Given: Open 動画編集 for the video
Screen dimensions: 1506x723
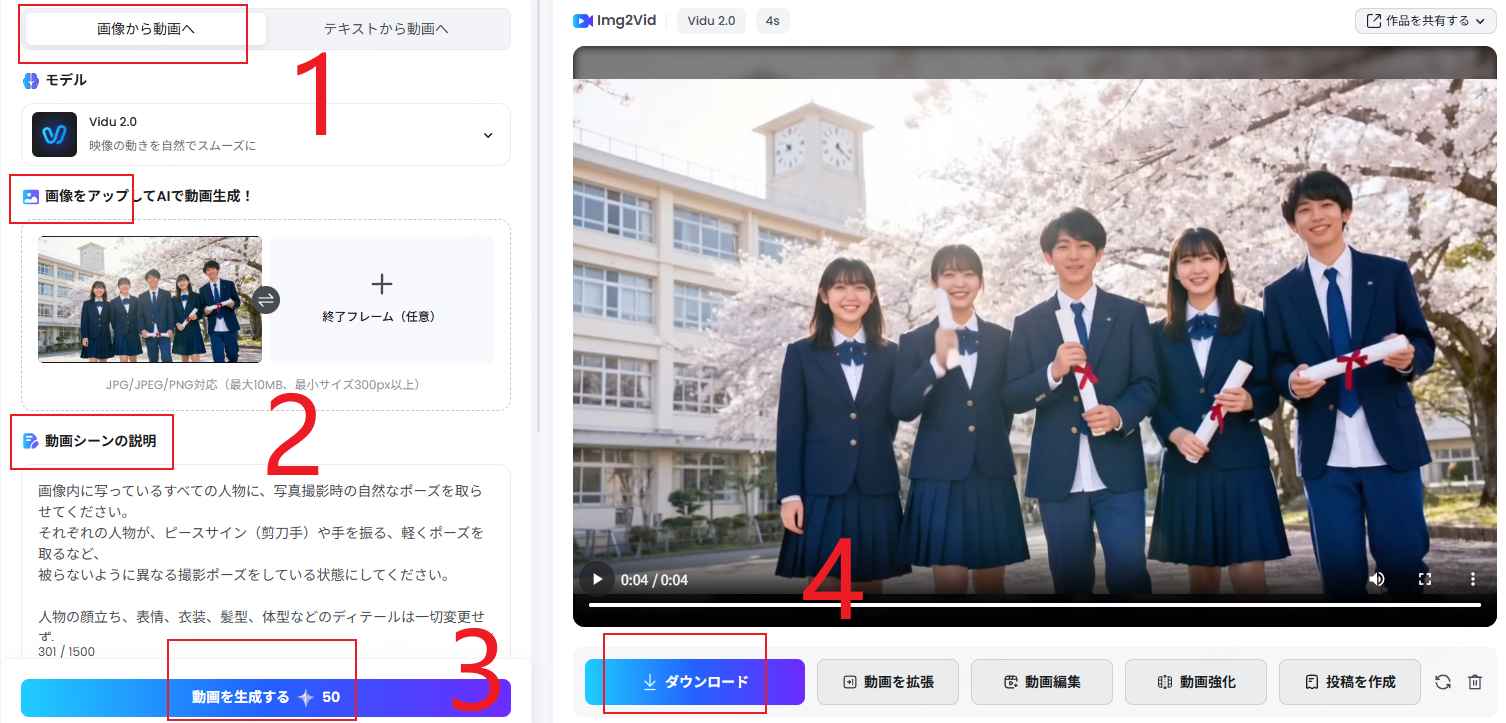Looking at the screenshot, I should point(1042,682).
